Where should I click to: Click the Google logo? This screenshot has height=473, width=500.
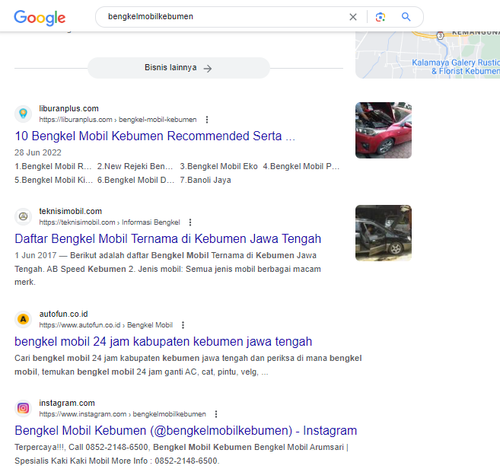pyautogui.click(x=40, y=17)
